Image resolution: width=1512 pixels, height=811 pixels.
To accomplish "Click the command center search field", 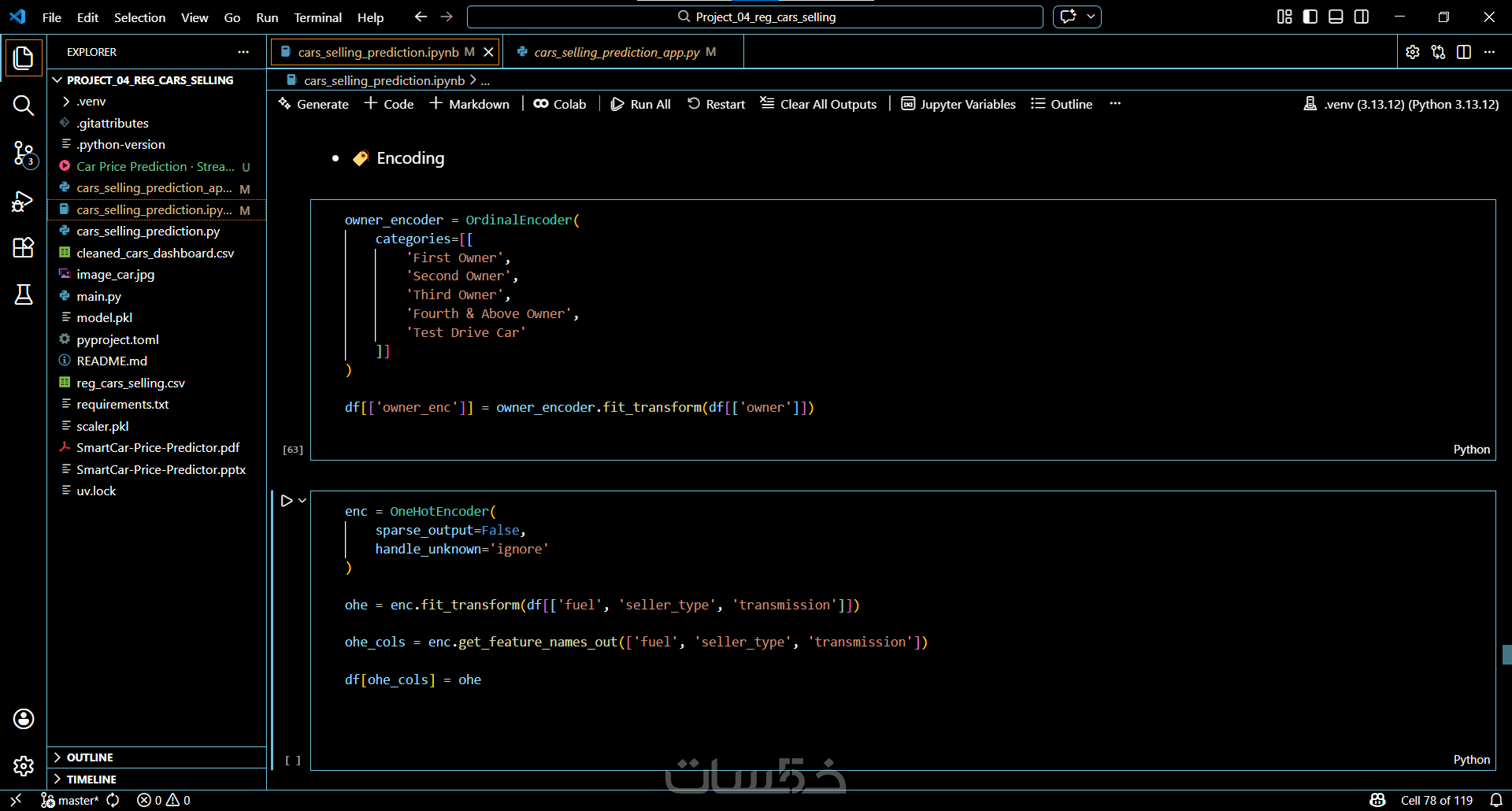I will click(755, 17).
